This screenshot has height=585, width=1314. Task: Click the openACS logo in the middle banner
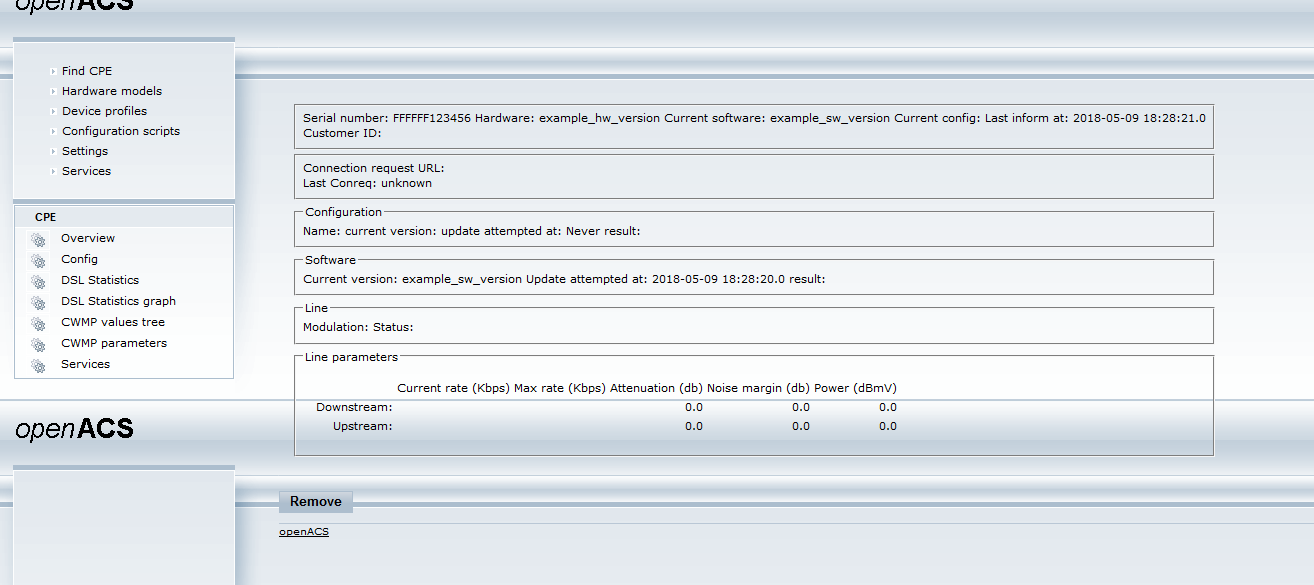[74, 429]
